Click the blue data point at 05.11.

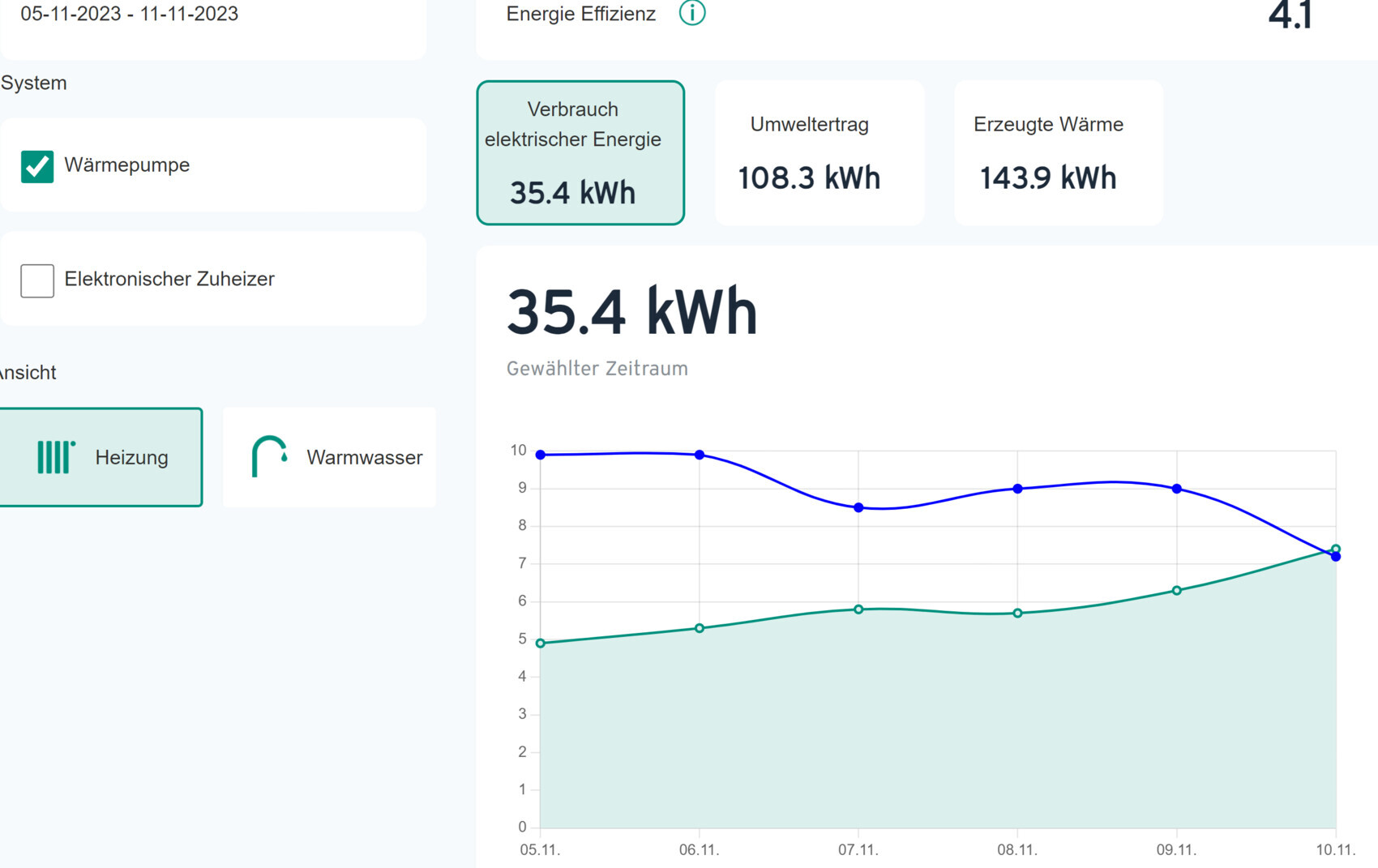(x=541, y=455)
